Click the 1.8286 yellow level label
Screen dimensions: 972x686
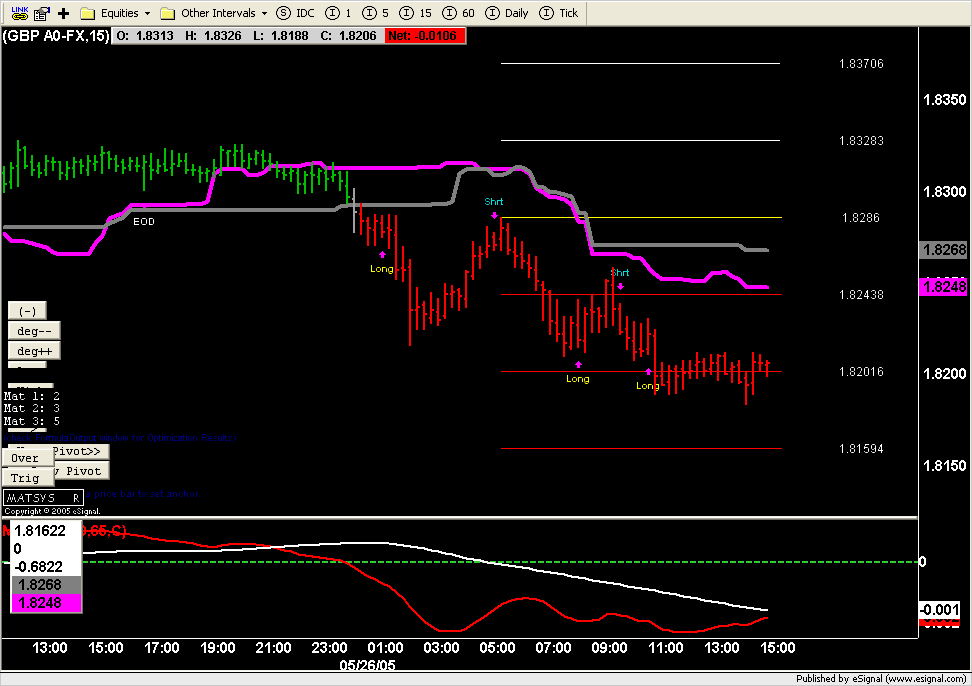860,218
